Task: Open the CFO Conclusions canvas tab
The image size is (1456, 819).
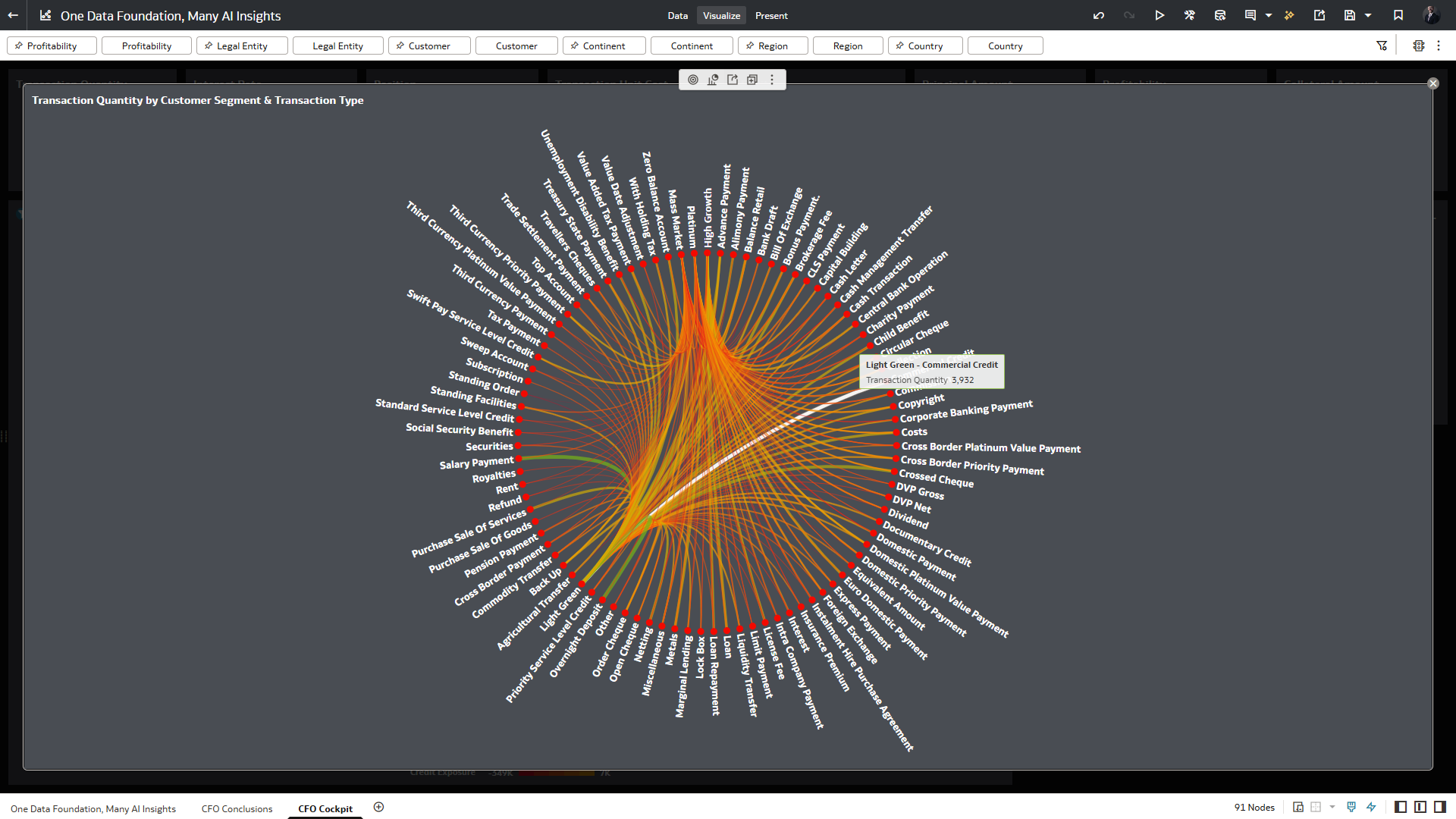Action: 237,808
